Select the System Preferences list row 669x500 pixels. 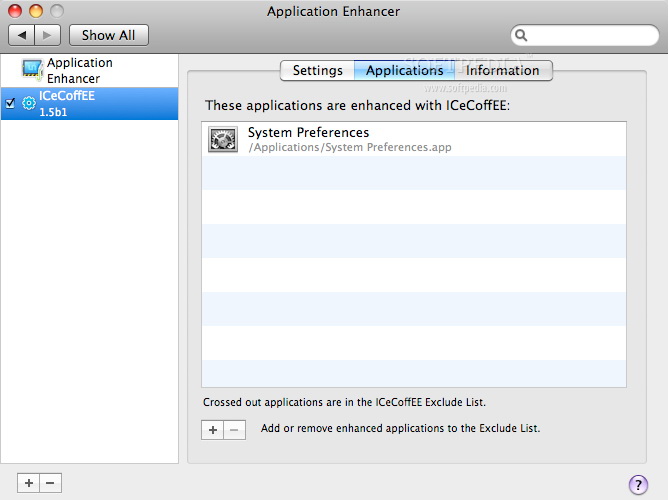pos(414,139)
